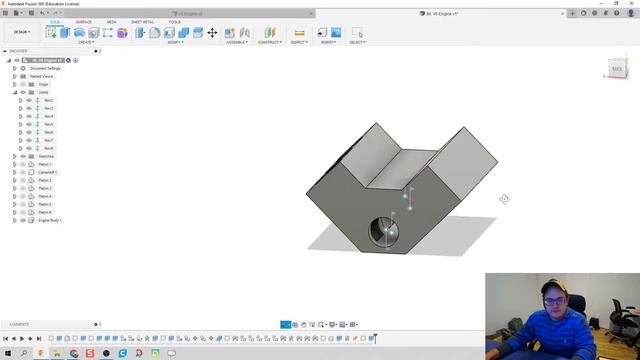Viewport: 640px width, 360px height.
Task: Switch to the Mesh tab
Action: point(111,22)
